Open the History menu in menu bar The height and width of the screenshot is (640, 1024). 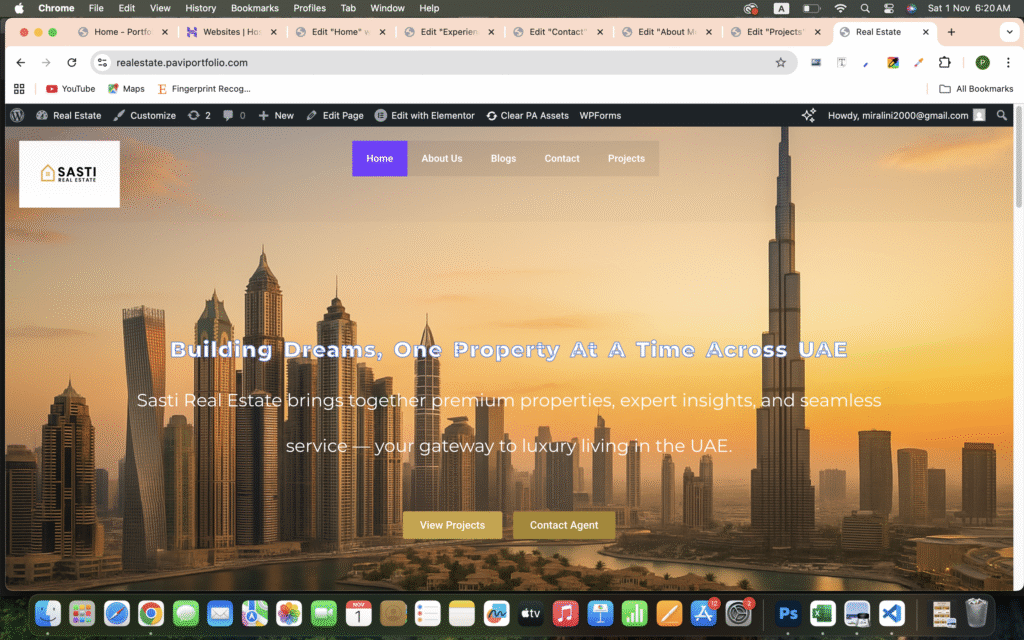point(200,8)
